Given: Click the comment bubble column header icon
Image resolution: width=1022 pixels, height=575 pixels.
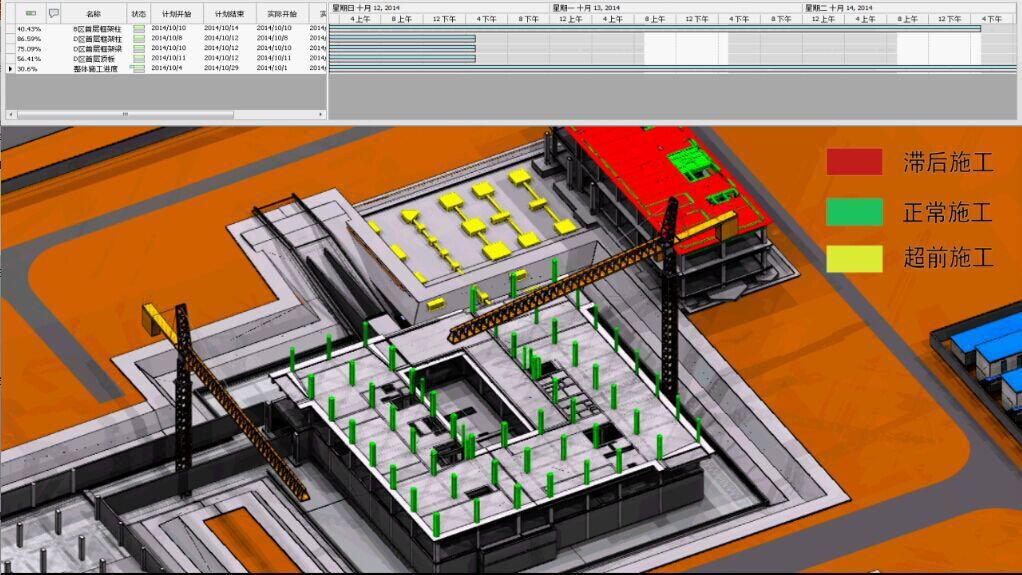Looking at the screenshot, I should click(53, 13).
